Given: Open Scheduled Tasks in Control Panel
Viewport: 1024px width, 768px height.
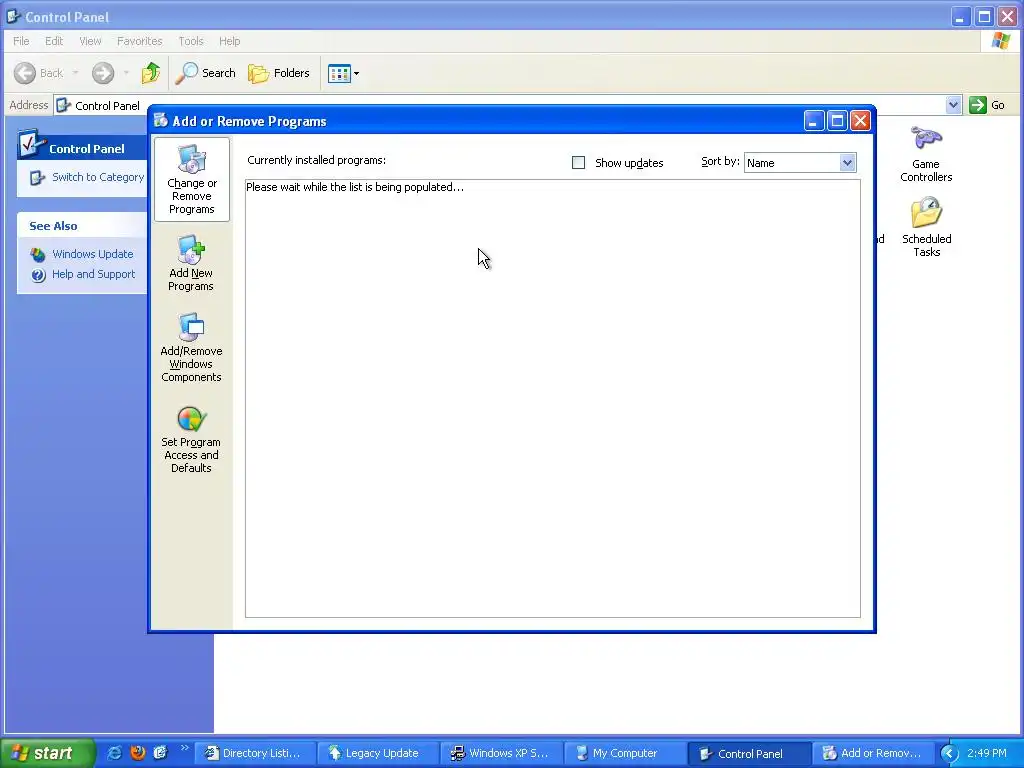Looking at the screenshot, I should pyautogui.click(x=926, y=227).
